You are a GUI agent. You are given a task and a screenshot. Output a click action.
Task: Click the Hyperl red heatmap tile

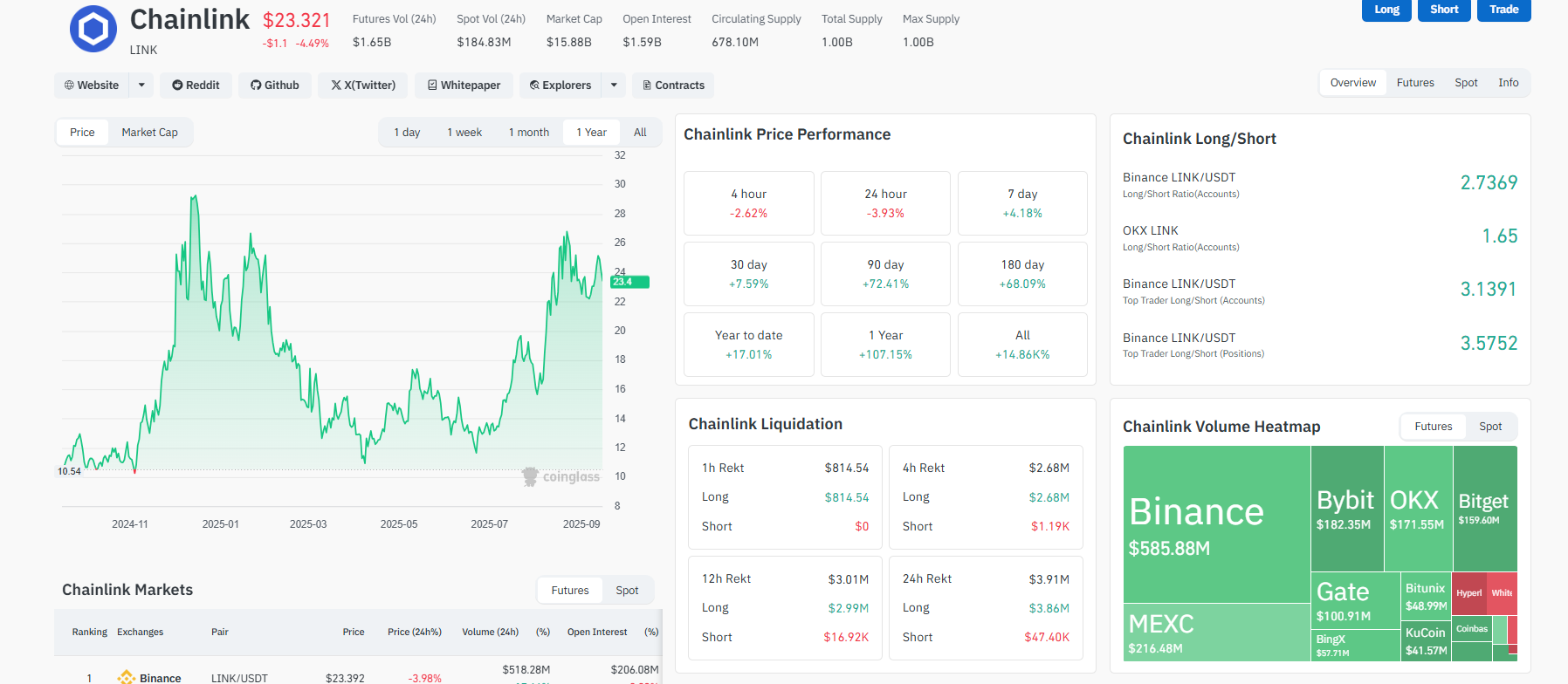point(1468,593)
